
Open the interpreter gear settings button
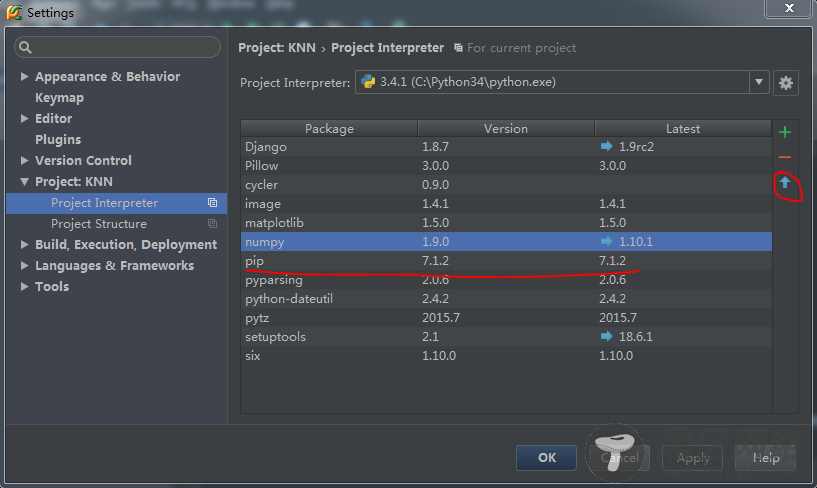click(x=786, y=82)
